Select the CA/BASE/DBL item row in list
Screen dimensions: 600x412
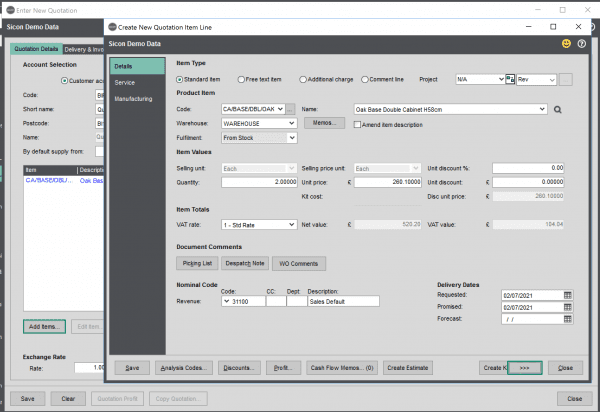[64, 181]
